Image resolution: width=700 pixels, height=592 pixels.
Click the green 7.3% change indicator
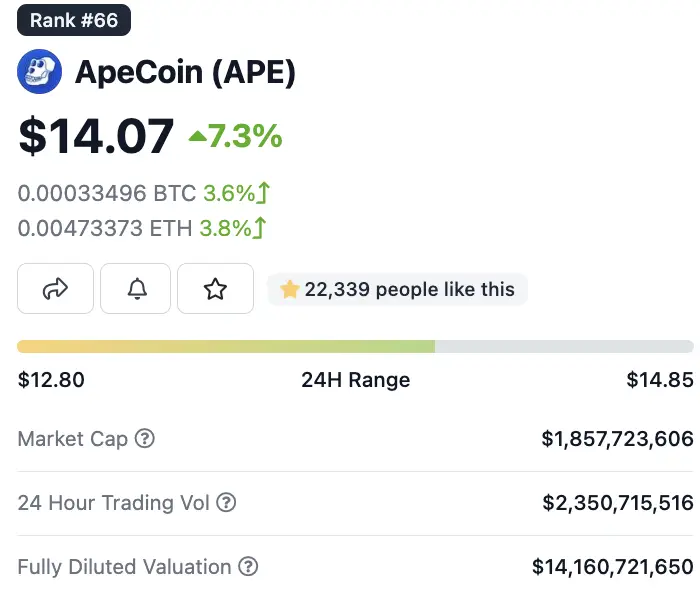point(236,137)
